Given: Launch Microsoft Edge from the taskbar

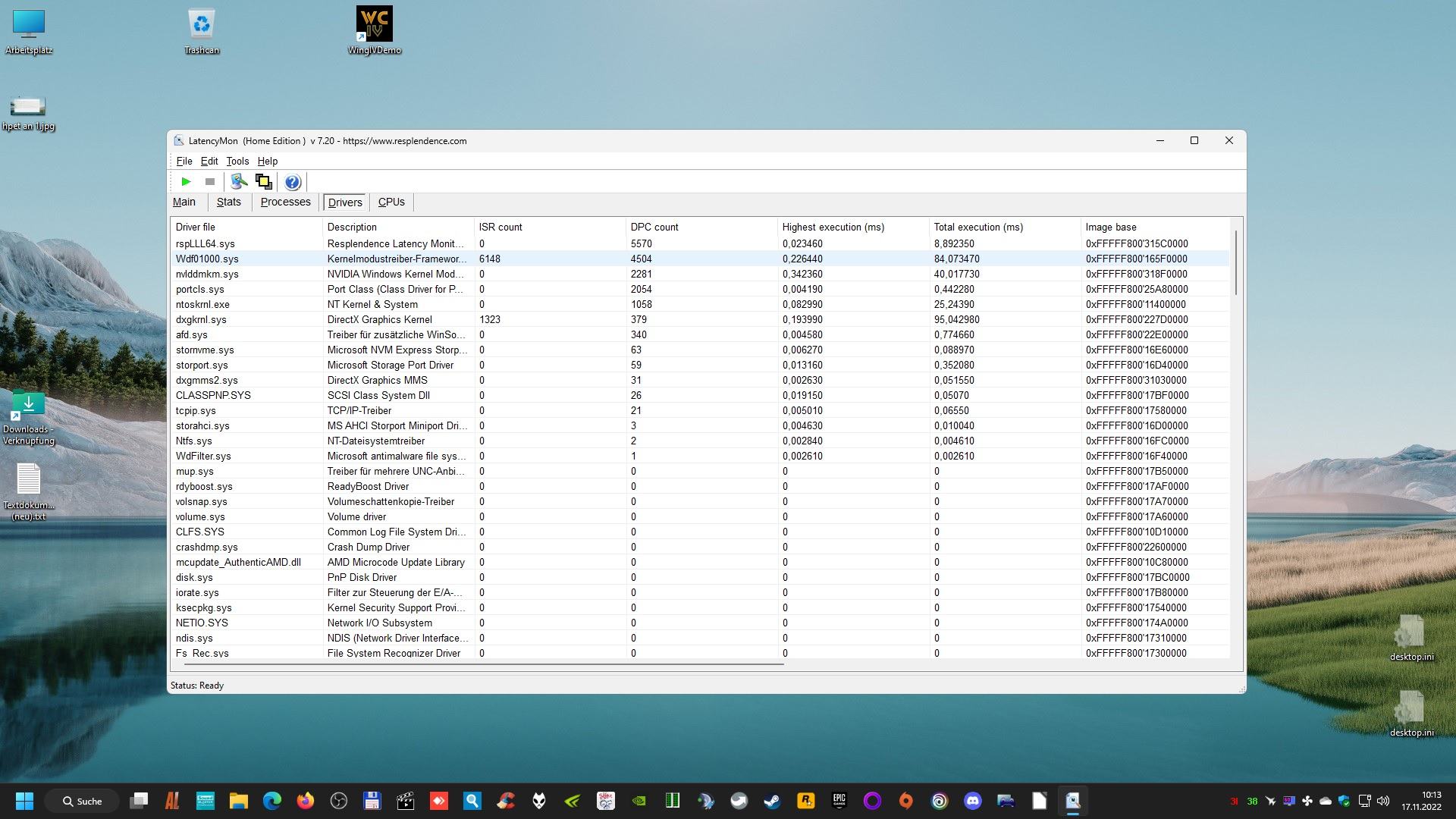Looking at the screenshot, I should [272, 801].
